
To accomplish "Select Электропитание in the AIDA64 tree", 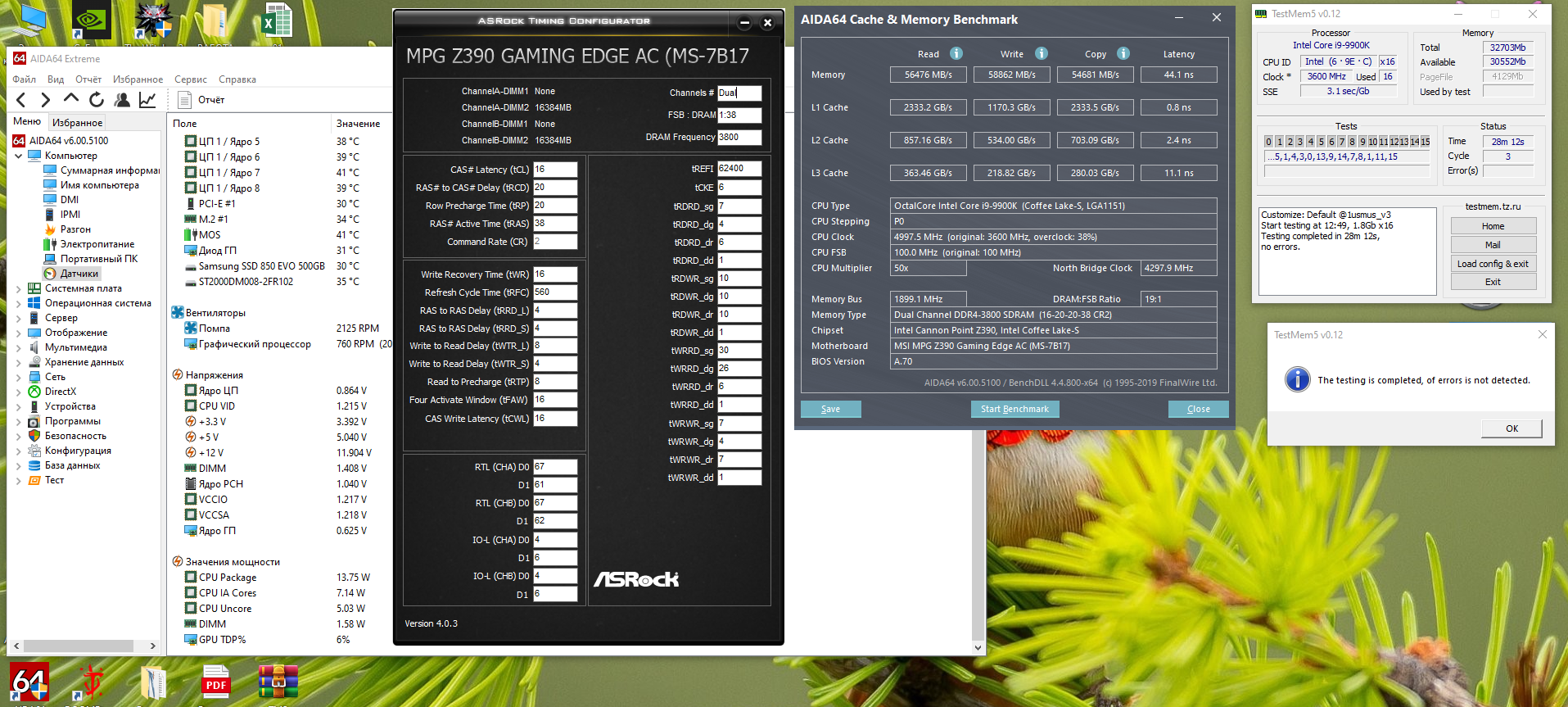I will (x=97, y=244).
